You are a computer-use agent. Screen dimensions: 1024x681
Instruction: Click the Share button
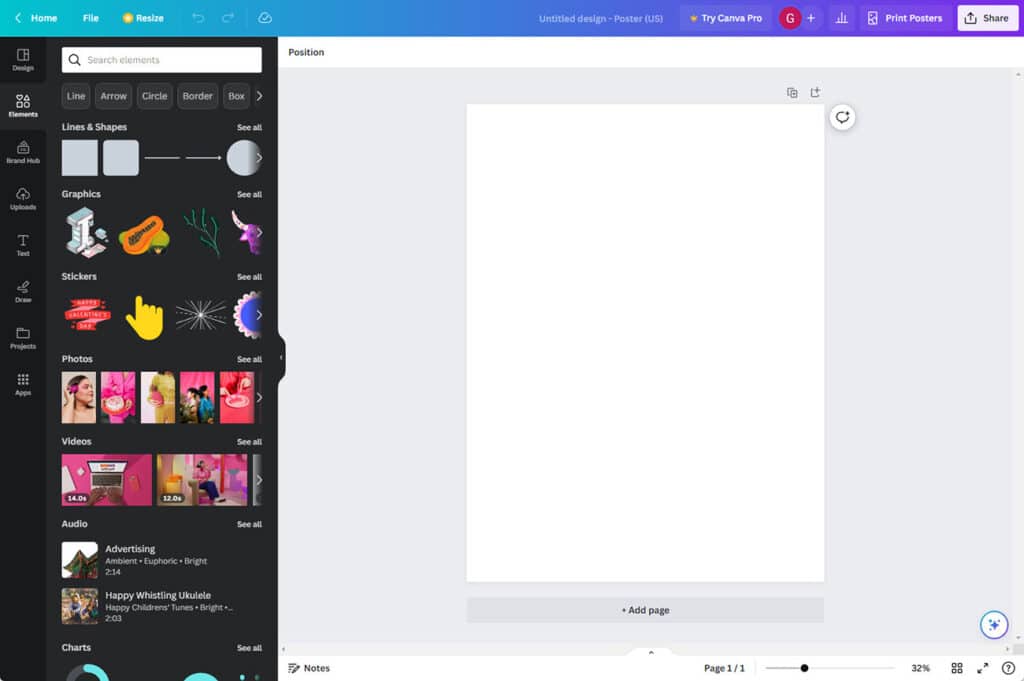click(987, 18)
